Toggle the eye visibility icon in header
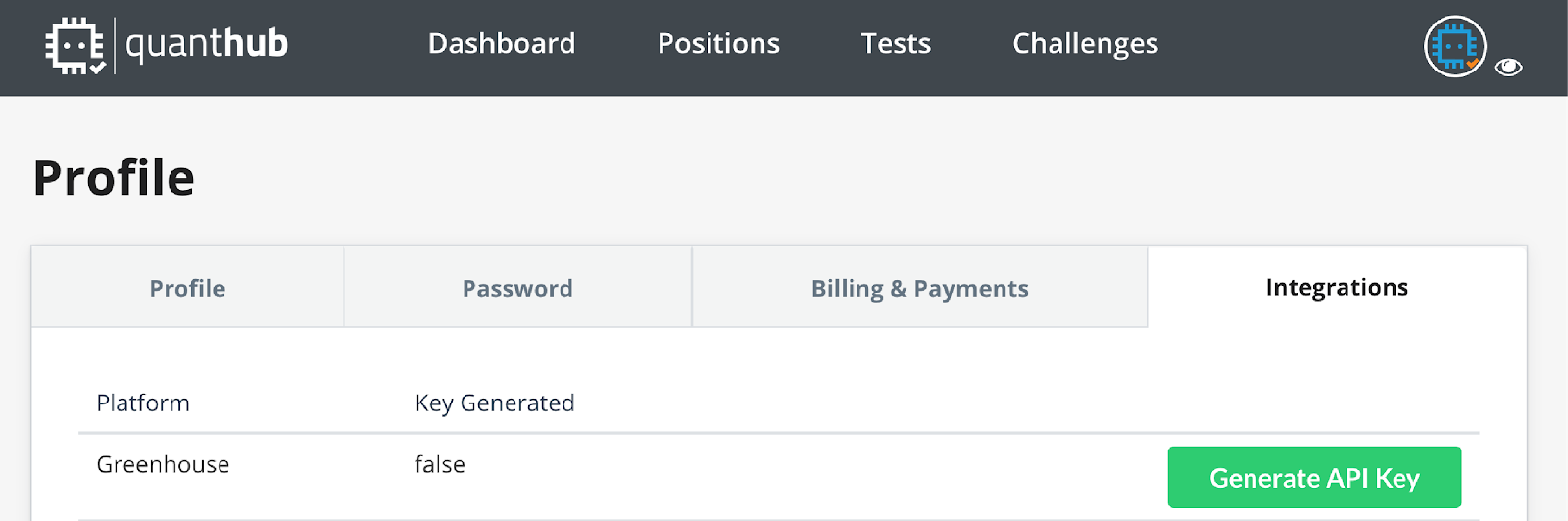The width and height of the screenshot is (1568, 521). coord(1508,67)
